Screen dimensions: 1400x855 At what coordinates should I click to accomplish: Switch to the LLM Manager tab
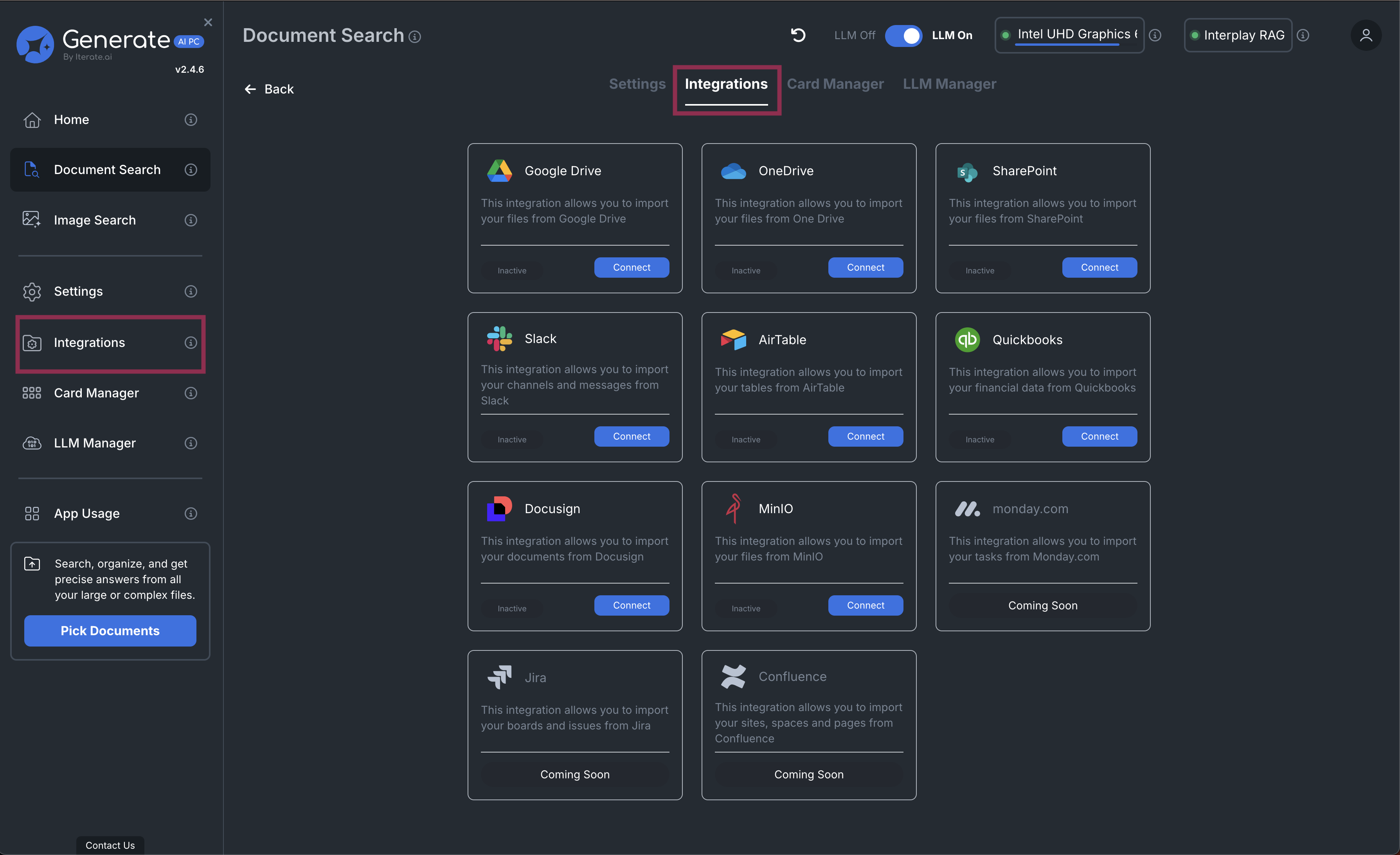949,84
